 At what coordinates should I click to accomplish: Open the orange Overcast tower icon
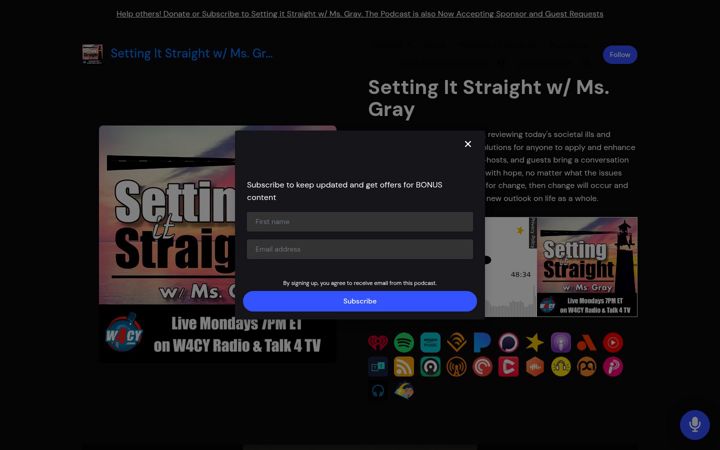pos(456,367)
